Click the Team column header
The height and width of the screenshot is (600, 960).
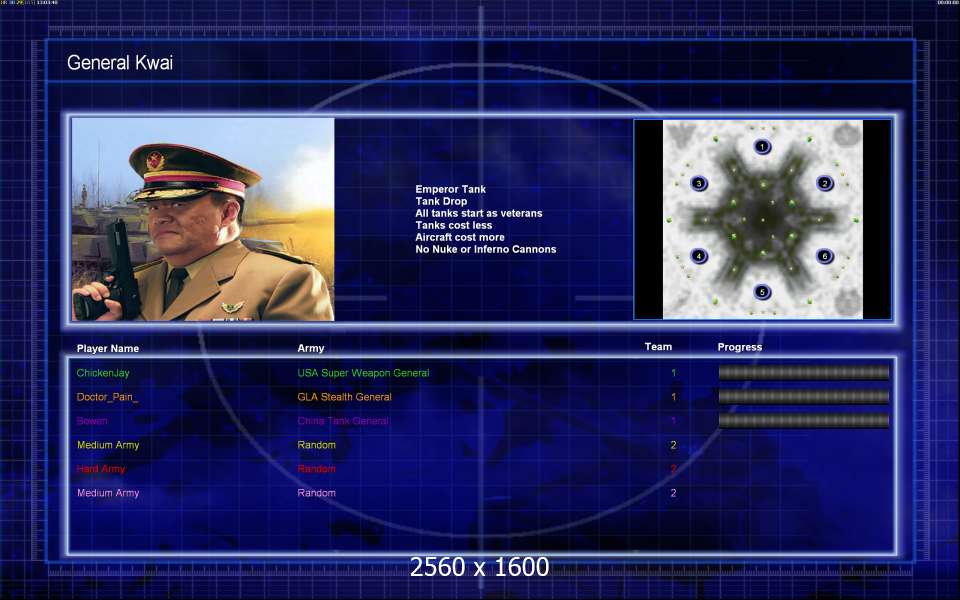pyautogui.click(x=658, y=347)
